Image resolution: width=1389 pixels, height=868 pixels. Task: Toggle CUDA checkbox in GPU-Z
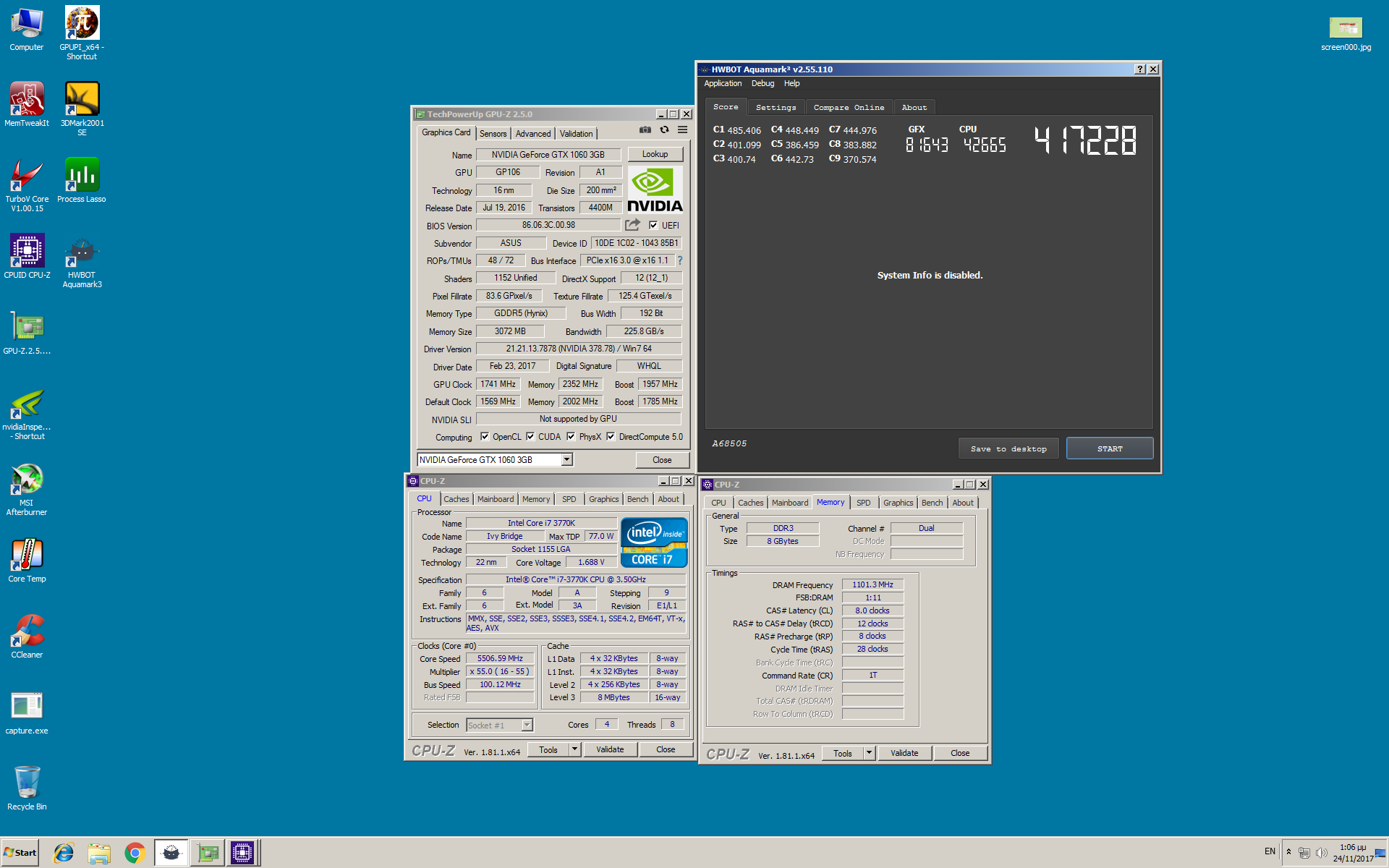click(x=530, y=436)
